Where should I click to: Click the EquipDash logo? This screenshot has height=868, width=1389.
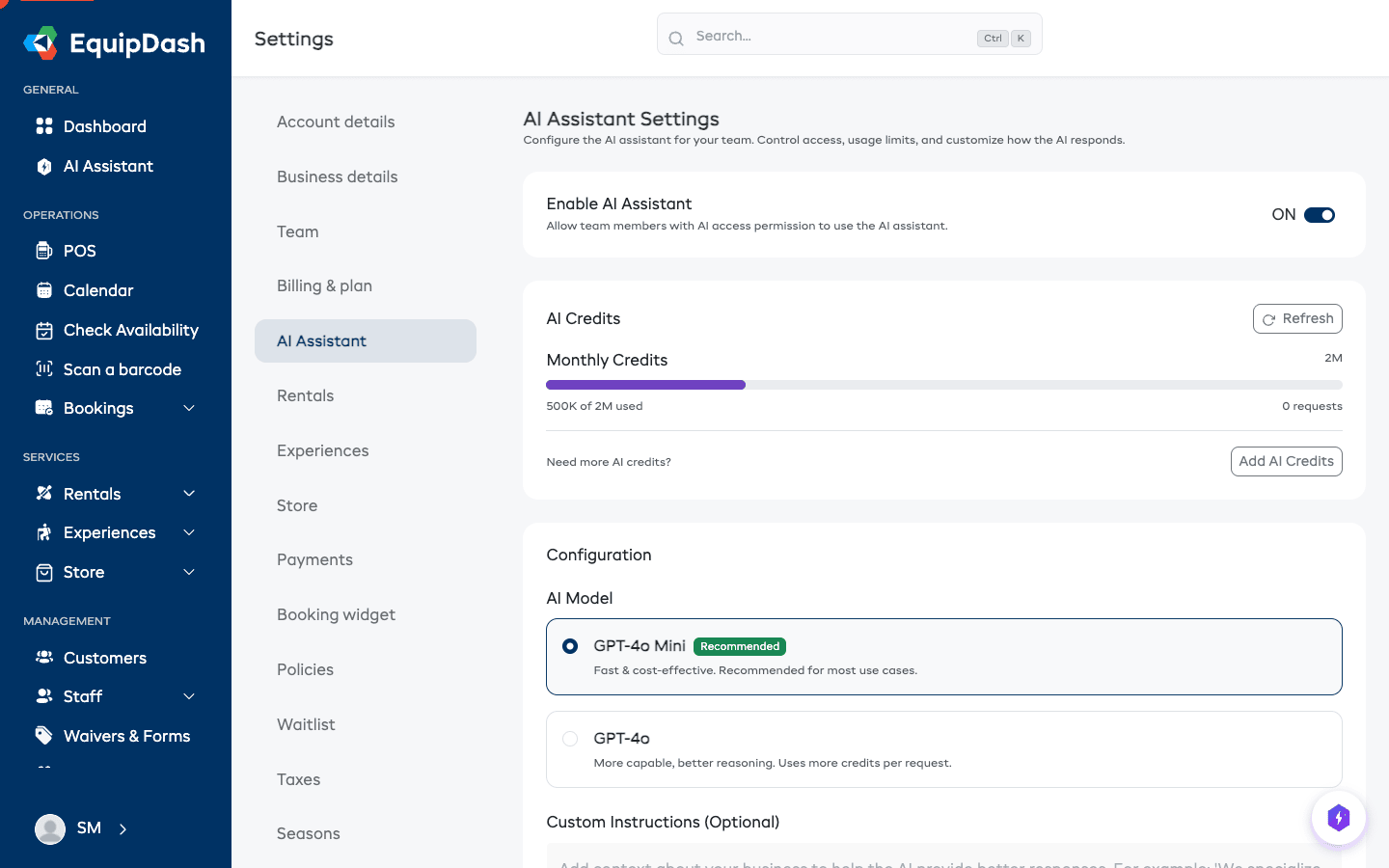(x=115, y=42)
